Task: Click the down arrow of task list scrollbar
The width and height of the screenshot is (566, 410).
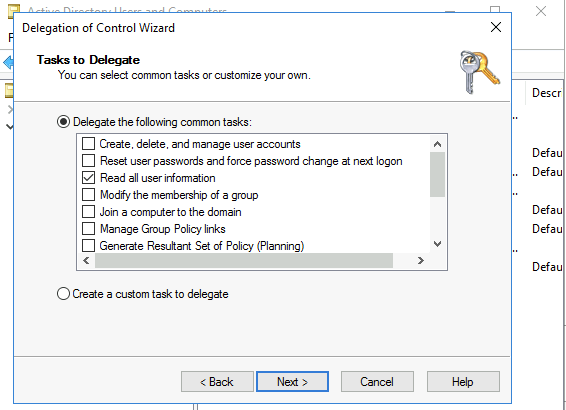Action: 437,244
